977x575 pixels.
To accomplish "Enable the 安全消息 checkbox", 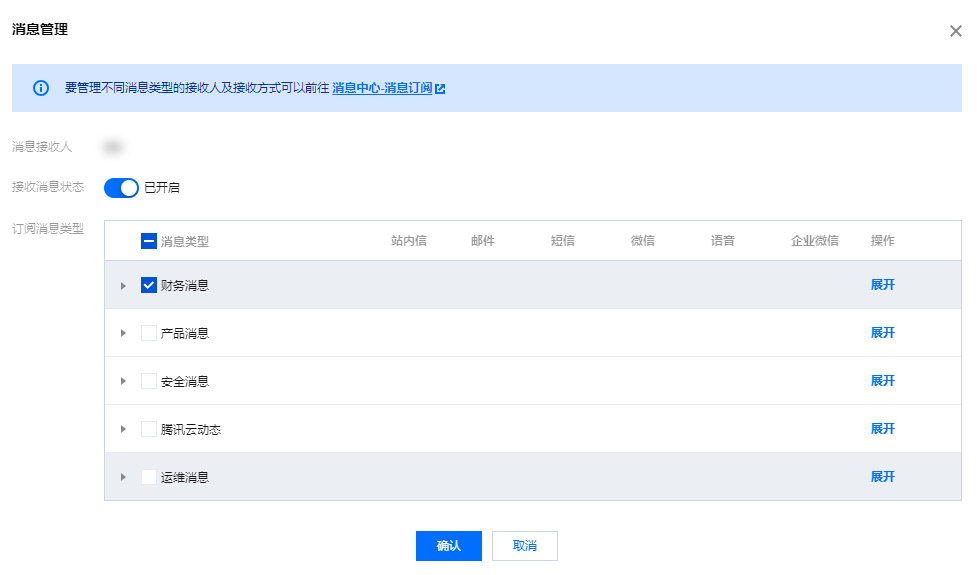I will click(x=149, y=381).
